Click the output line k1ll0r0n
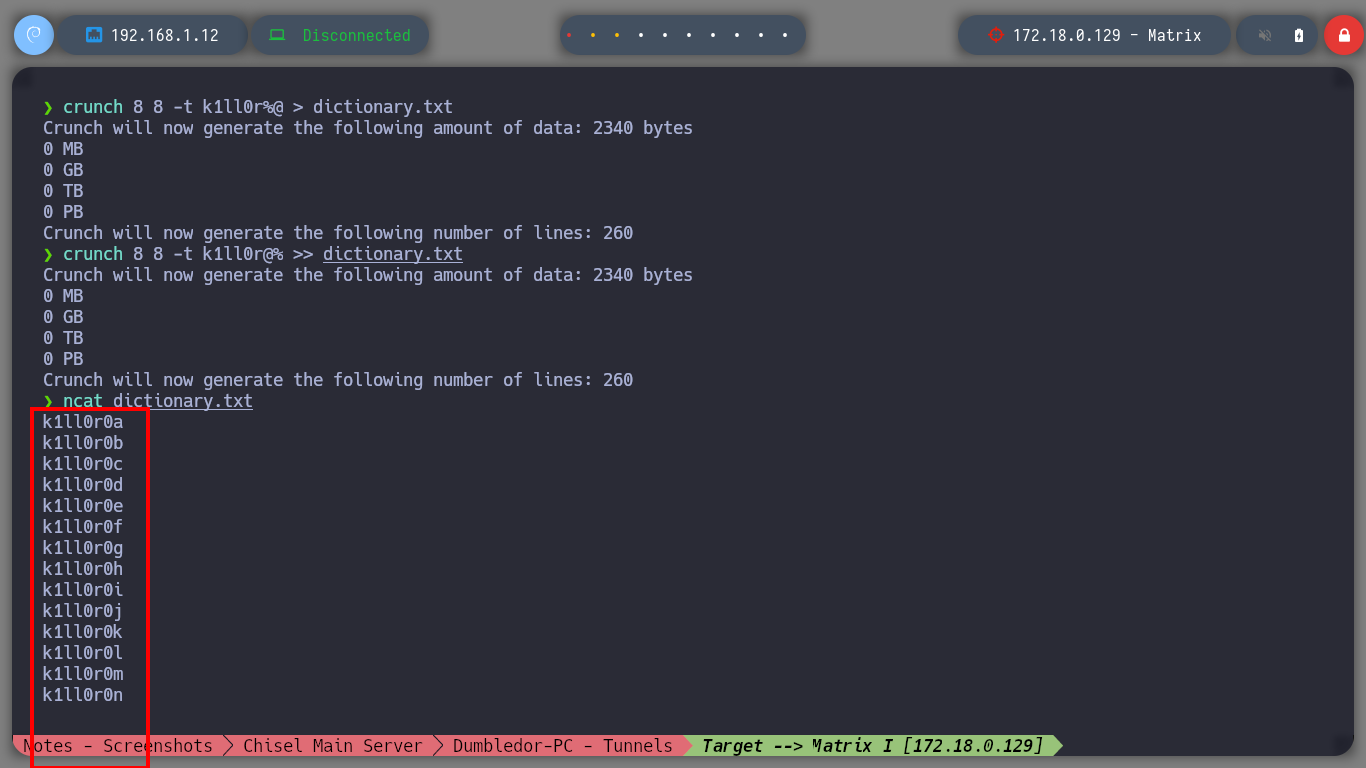This screenshot has width=1366, height=768. coord(83,695)
